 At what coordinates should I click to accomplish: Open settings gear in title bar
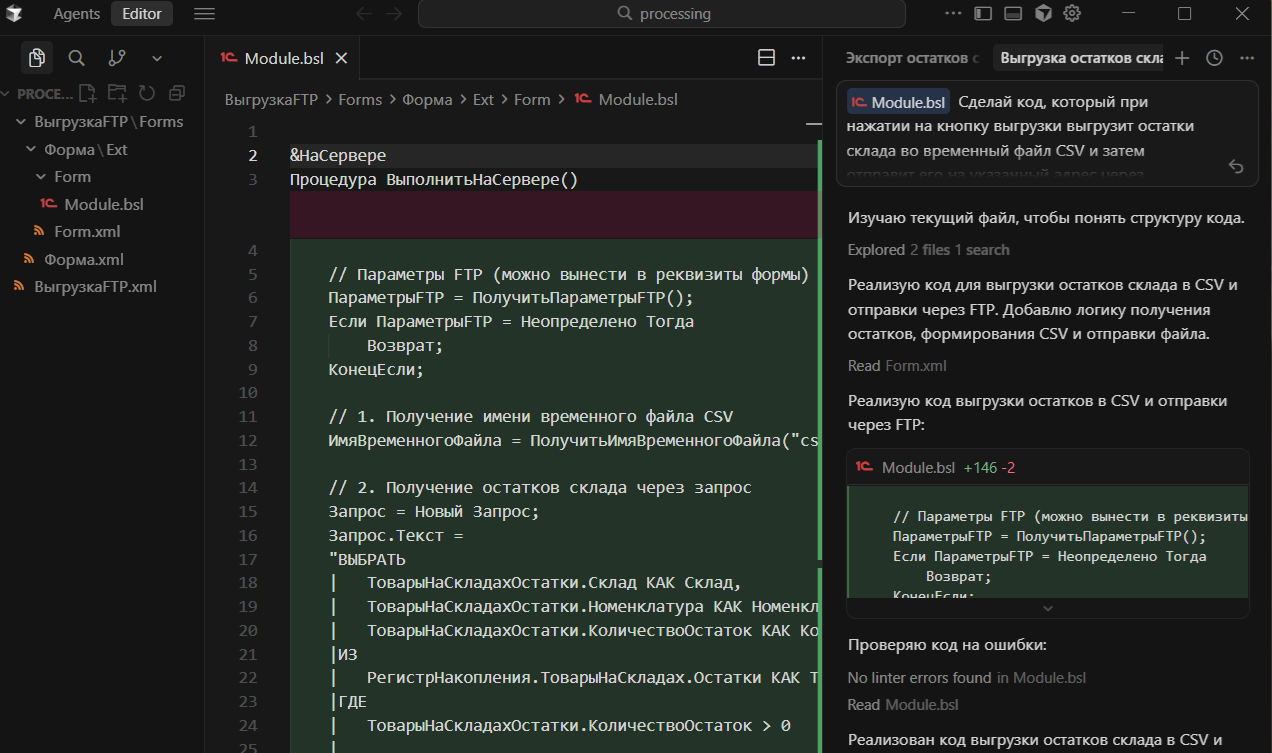[x=1073, y=14]
